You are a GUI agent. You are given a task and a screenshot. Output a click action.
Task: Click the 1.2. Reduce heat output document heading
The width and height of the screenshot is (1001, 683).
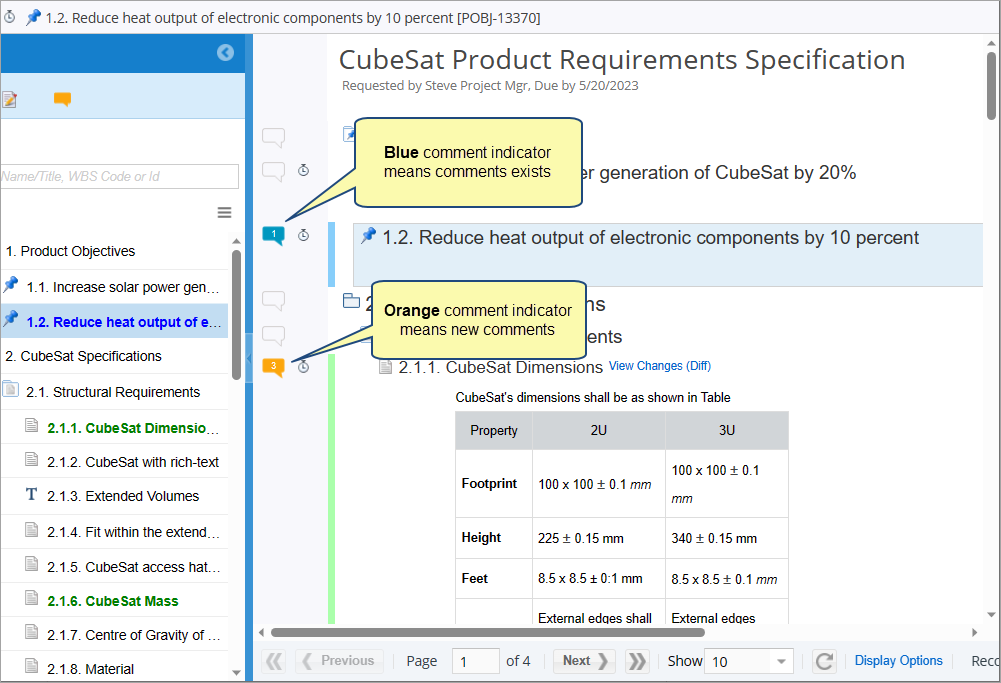tap(650, 238)
